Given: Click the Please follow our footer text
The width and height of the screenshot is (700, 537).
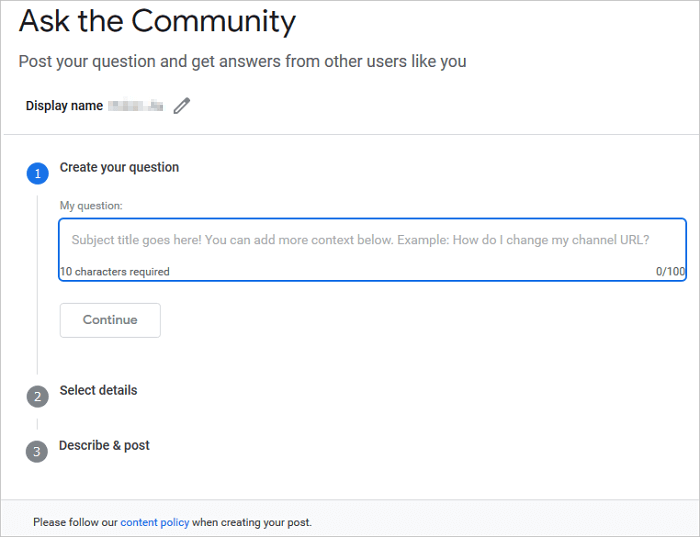Looking at the screenshot, I should (75, 522).
